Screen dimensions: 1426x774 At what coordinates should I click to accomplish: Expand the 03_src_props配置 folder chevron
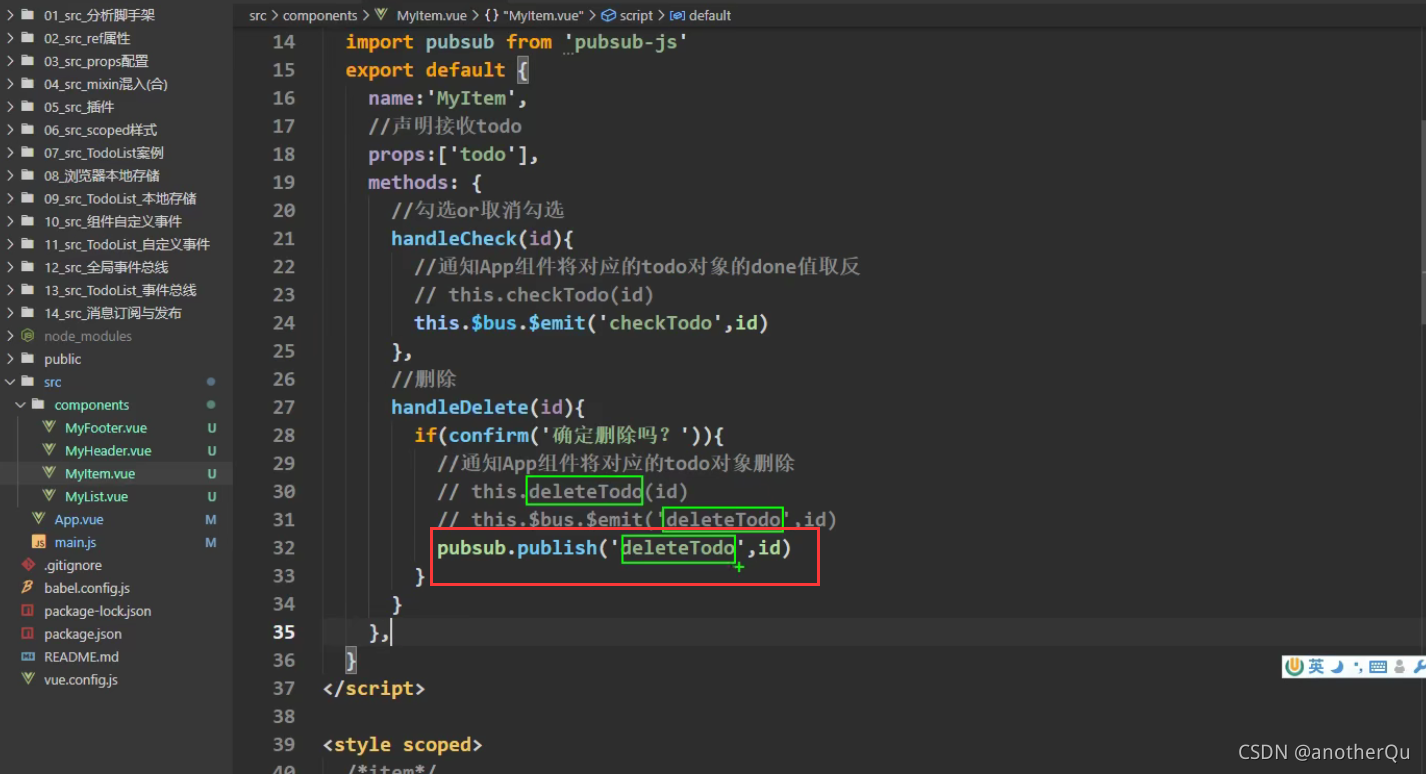point(10,61)
